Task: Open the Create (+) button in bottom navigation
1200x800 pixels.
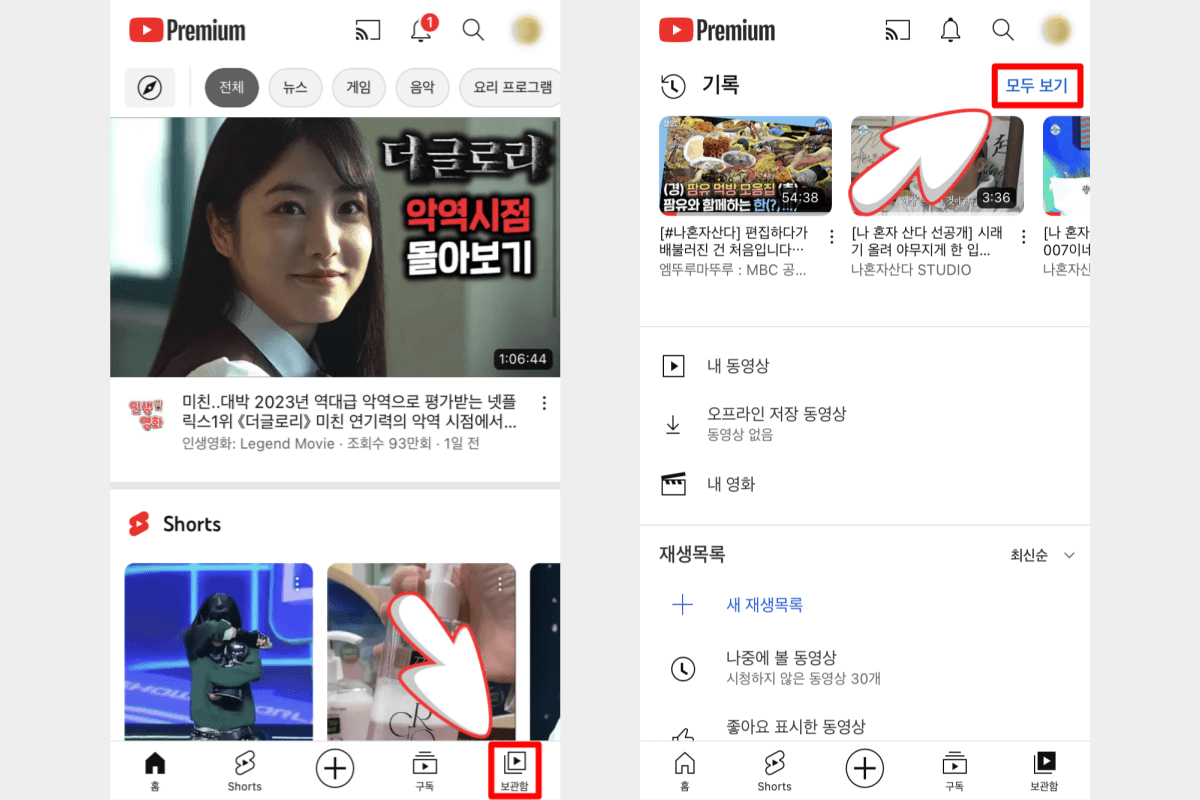Action: point(335,768)
